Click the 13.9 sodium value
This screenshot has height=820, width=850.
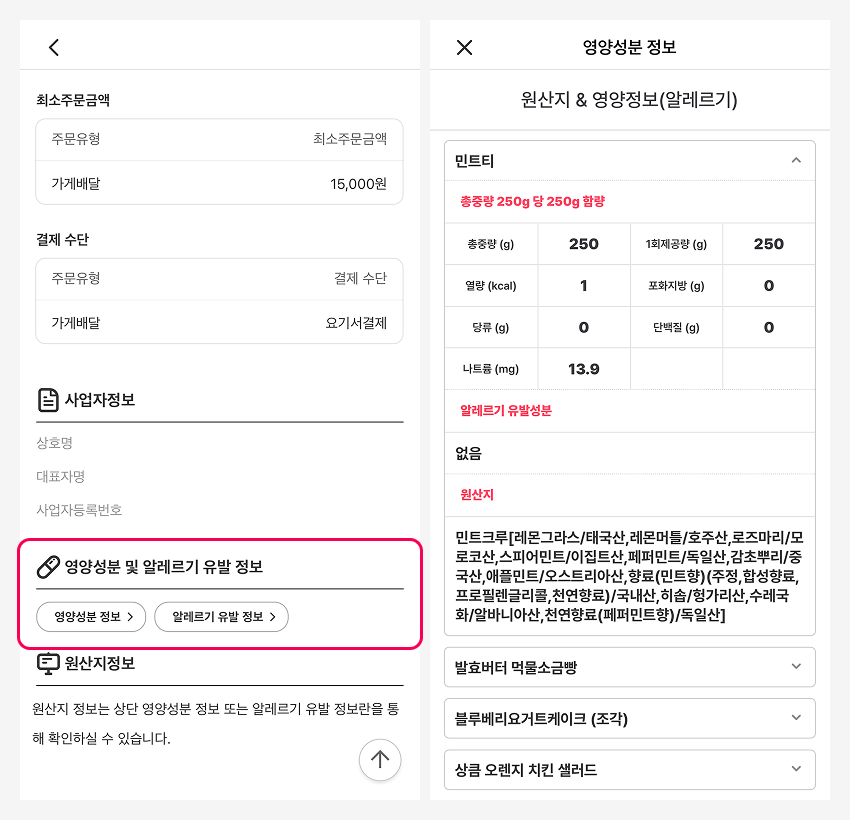584,369
